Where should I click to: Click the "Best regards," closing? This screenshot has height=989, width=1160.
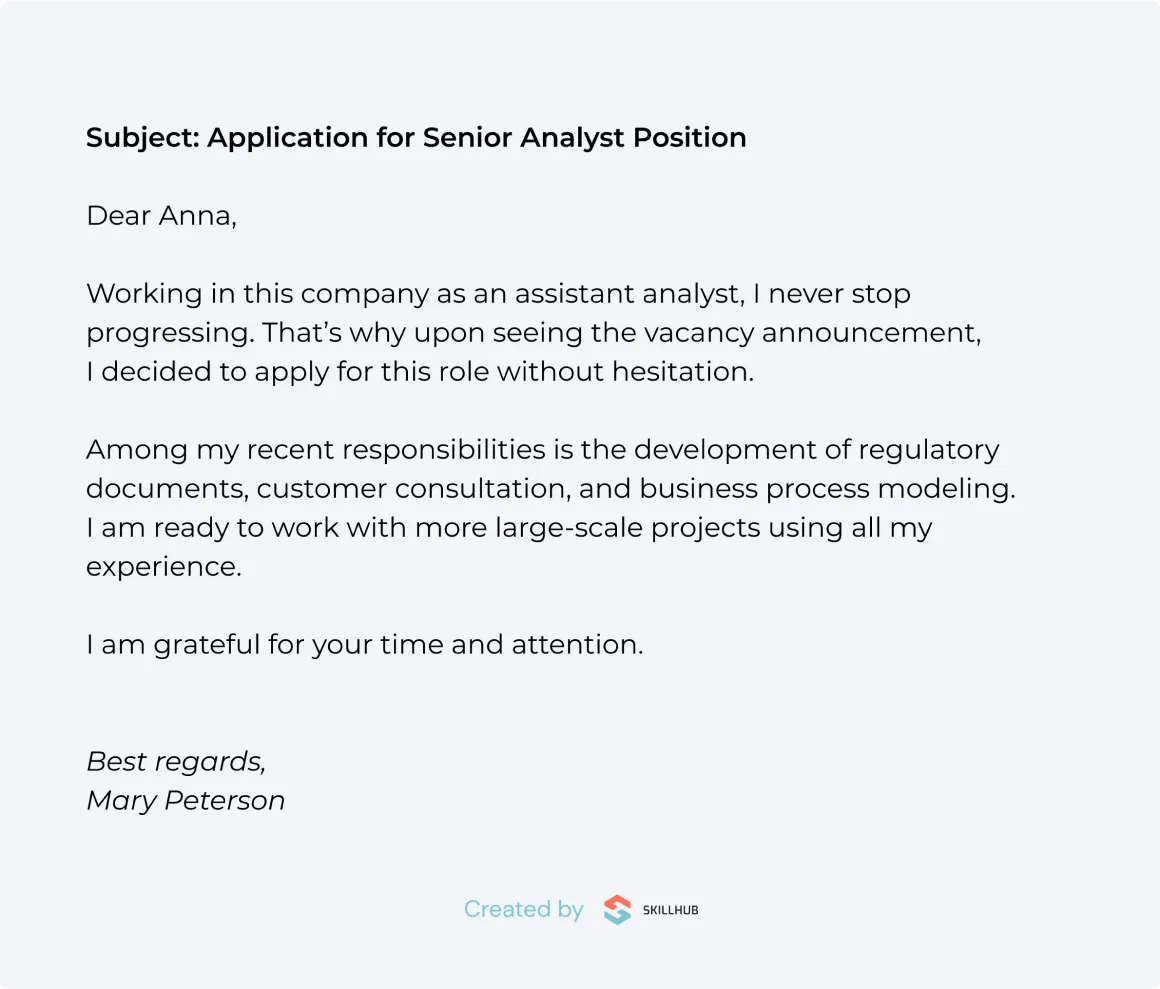[176, 762]
